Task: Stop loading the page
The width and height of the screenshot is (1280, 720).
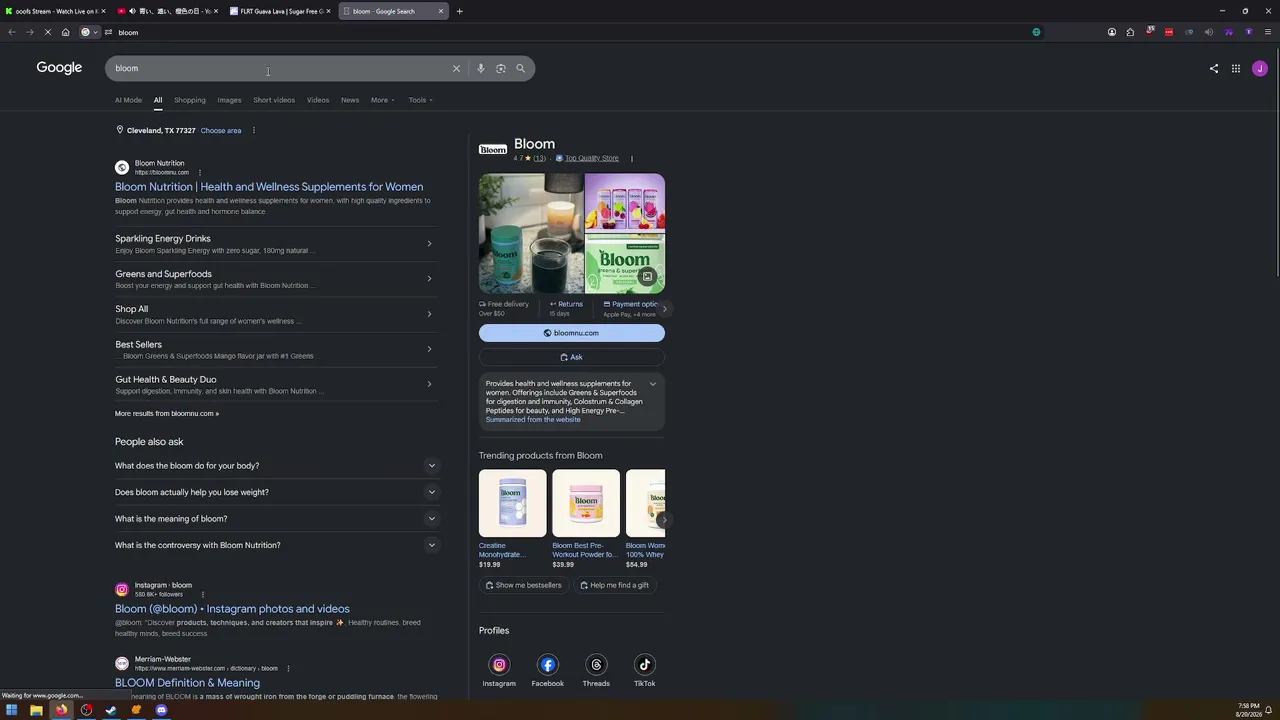Action: pyautogui.click(x=47, y=32)
